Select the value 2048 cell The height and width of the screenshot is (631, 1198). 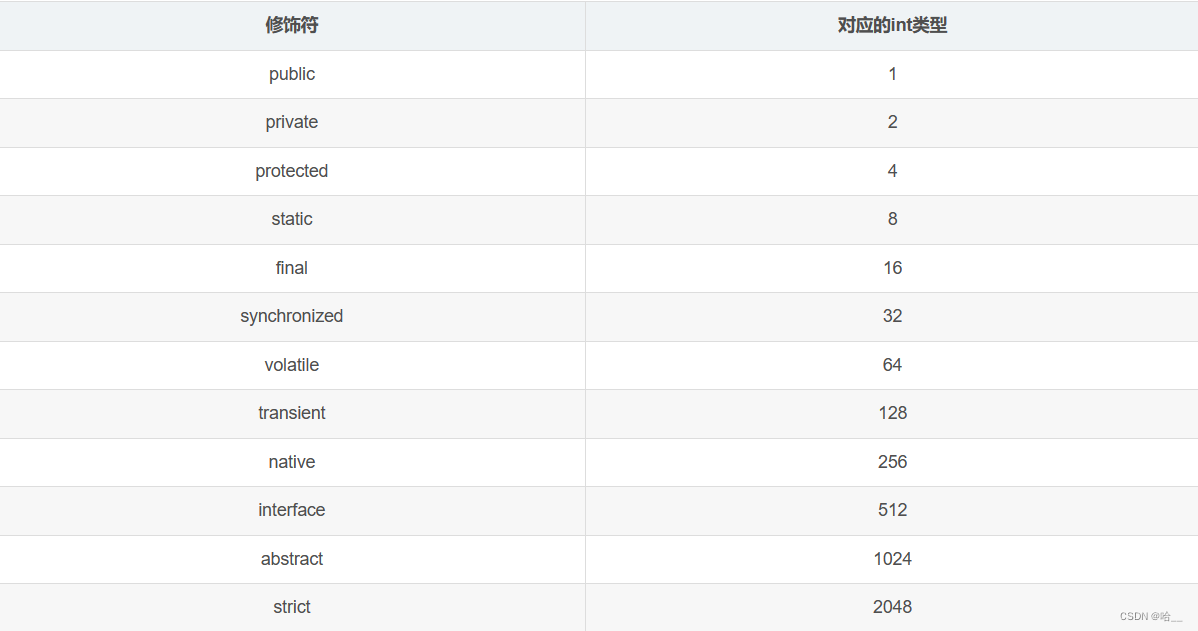(892, 607)
